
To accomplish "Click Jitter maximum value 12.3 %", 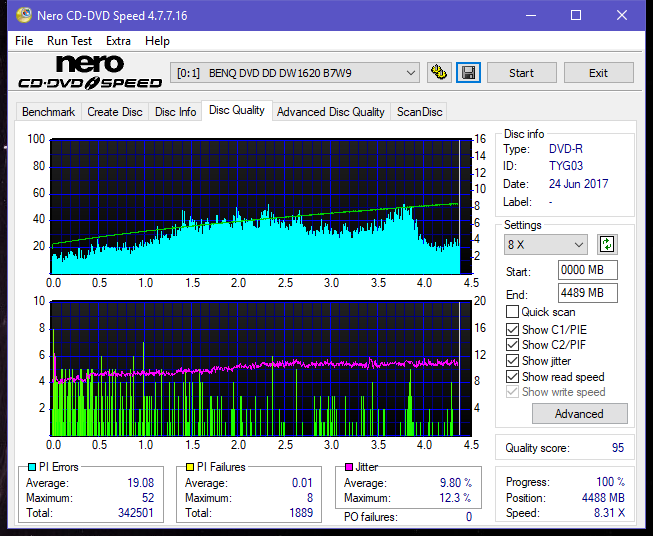I will point(456,498).
